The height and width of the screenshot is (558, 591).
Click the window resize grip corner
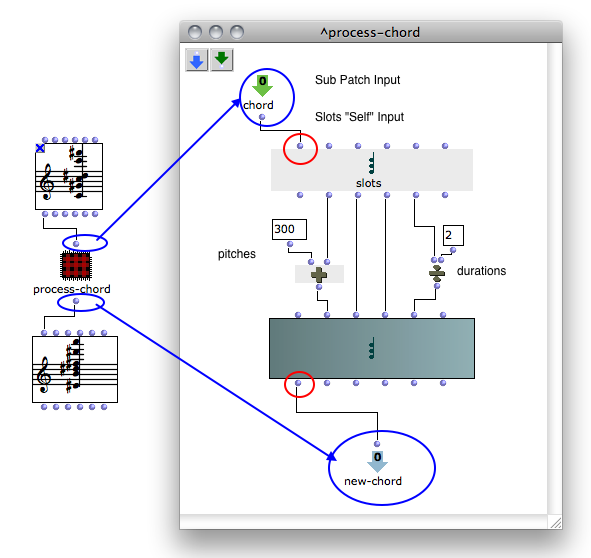click(556, 523)
